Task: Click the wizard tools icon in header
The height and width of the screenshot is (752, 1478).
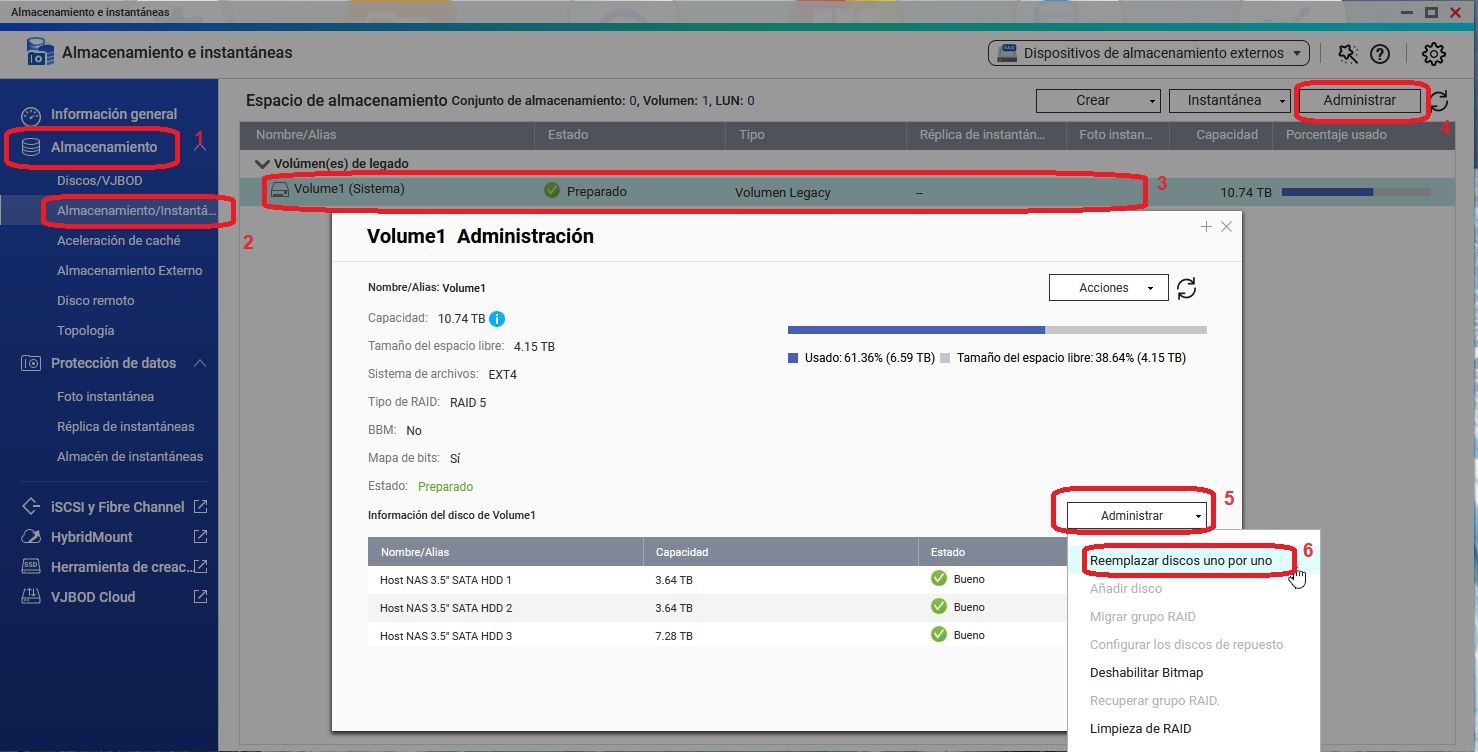Action: [x=1347, y=54]
